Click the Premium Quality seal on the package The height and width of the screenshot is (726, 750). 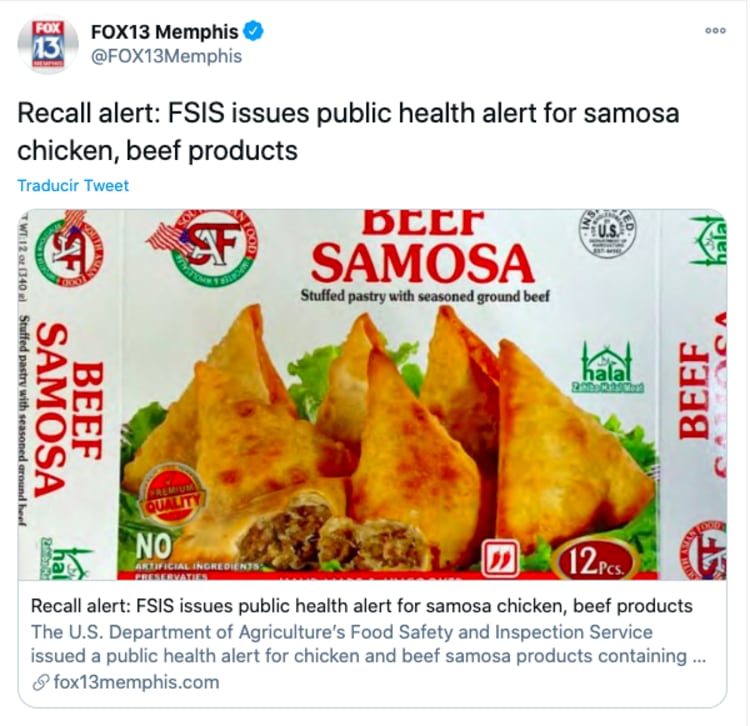click(x=173, y=495)
